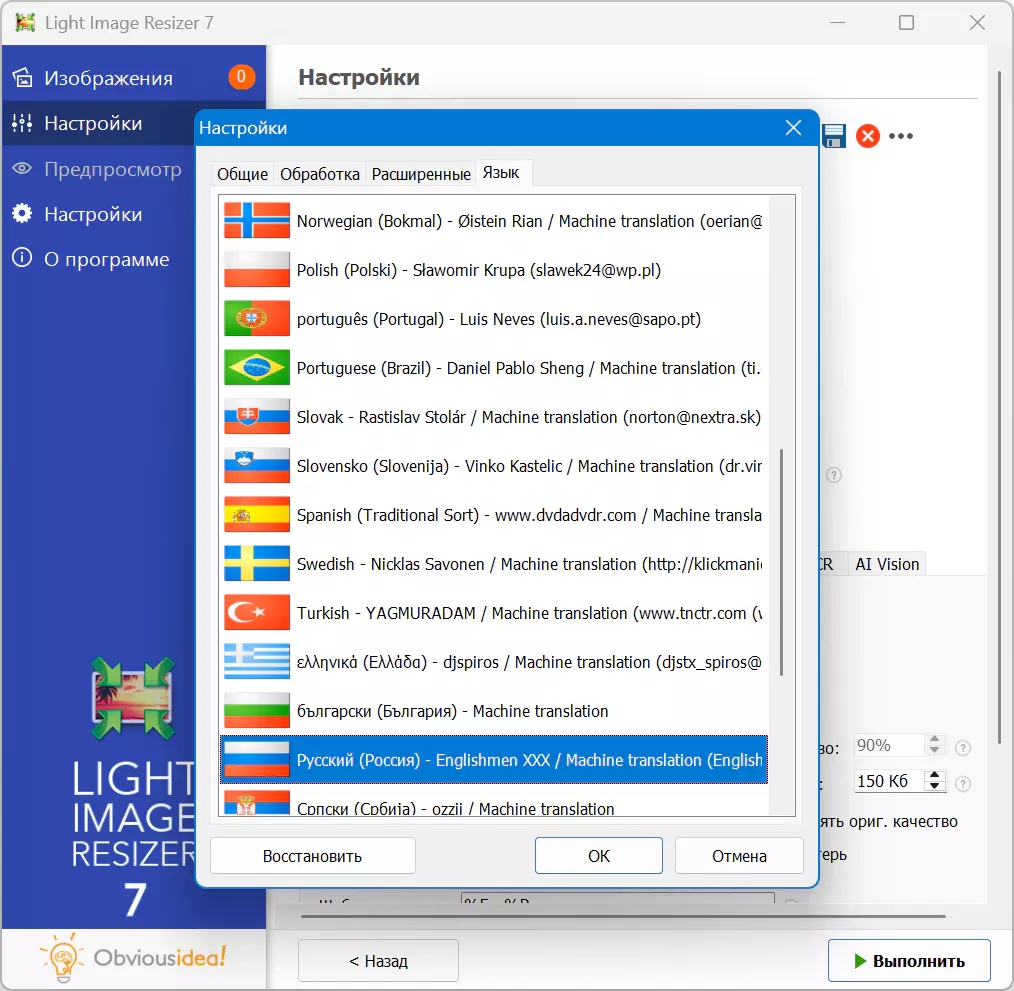Click the Slovak flag icon

click(257, 417)
